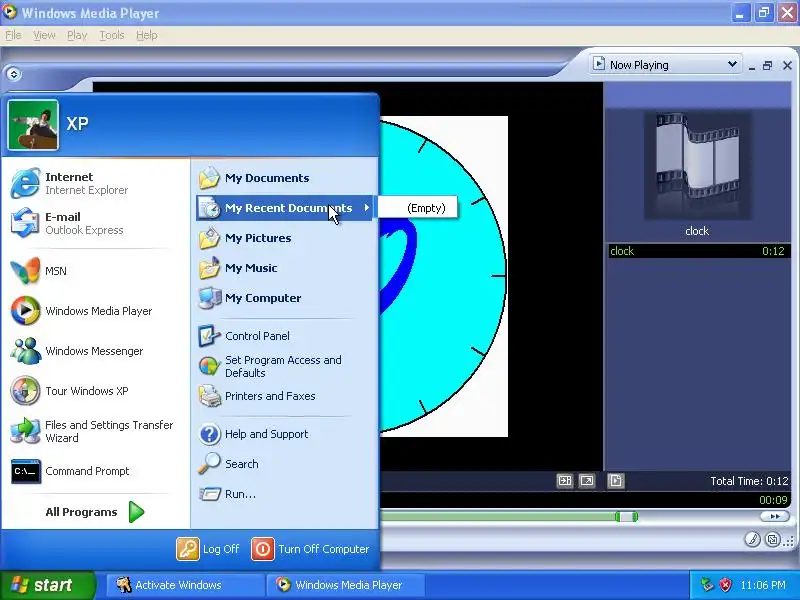The width and height of the screenshot is (800, 600).
Task: Open the Help menu in Media Player
Action: pyautogui.click(x=146, y=35)
